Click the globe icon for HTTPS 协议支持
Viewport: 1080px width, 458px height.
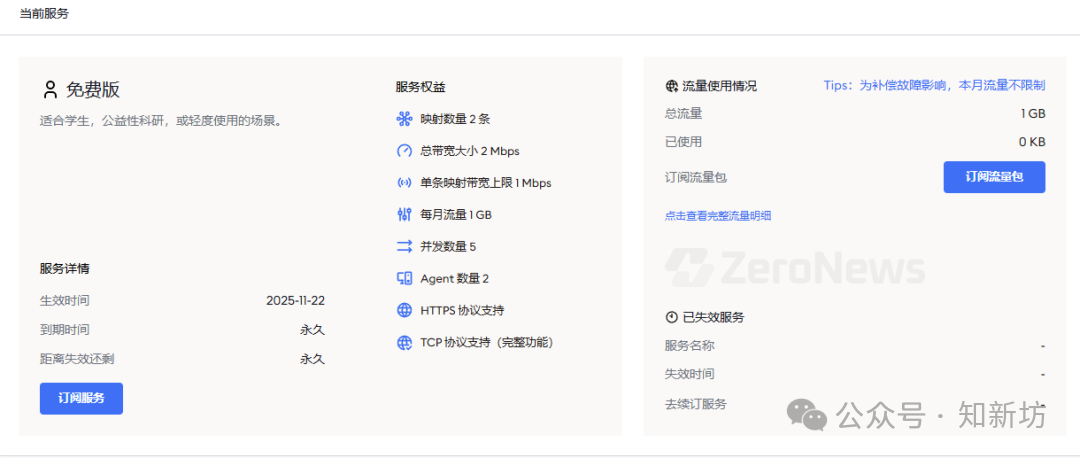404,311
